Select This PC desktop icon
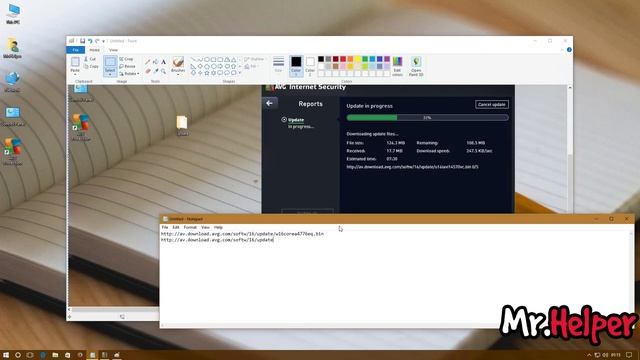This screenshot has width=640, height=360. click(x=13, y=14)
